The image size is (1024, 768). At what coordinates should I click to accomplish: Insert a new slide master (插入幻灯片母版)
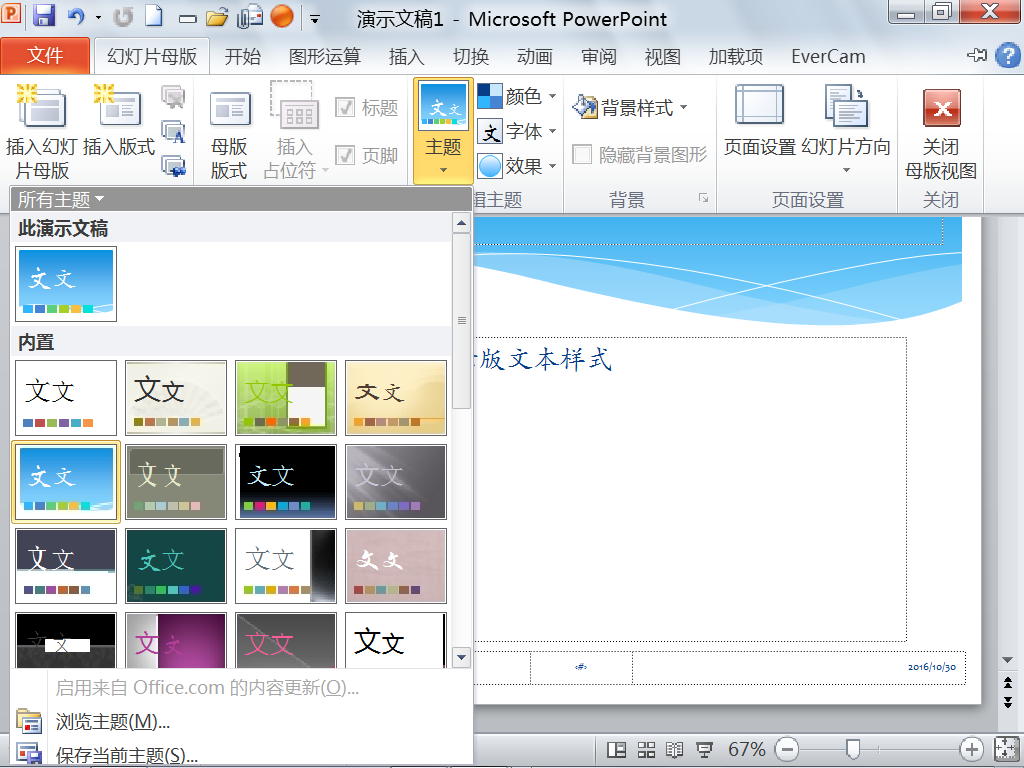[x=42, y=131]
